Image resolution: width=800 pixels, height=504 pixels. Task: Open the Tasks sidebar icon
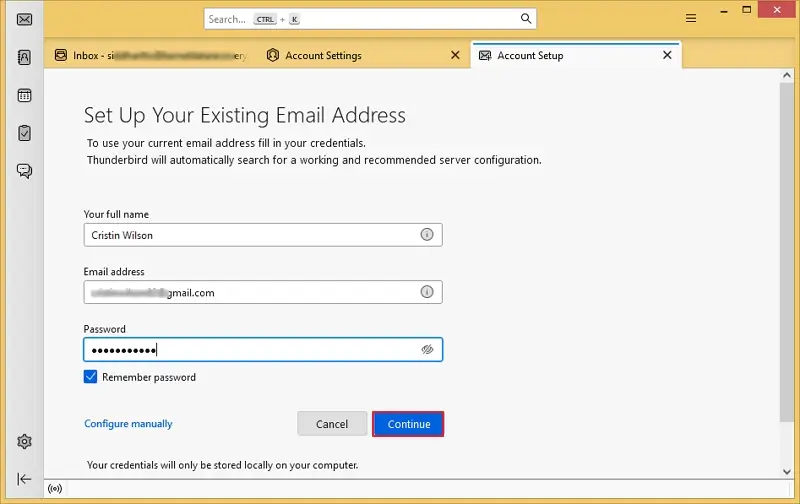point(24,133)
